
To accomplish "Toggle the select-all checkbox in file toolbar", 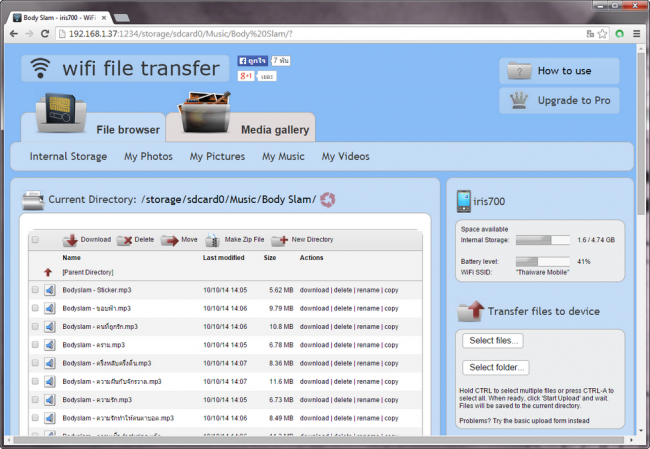I will [35, 240].
